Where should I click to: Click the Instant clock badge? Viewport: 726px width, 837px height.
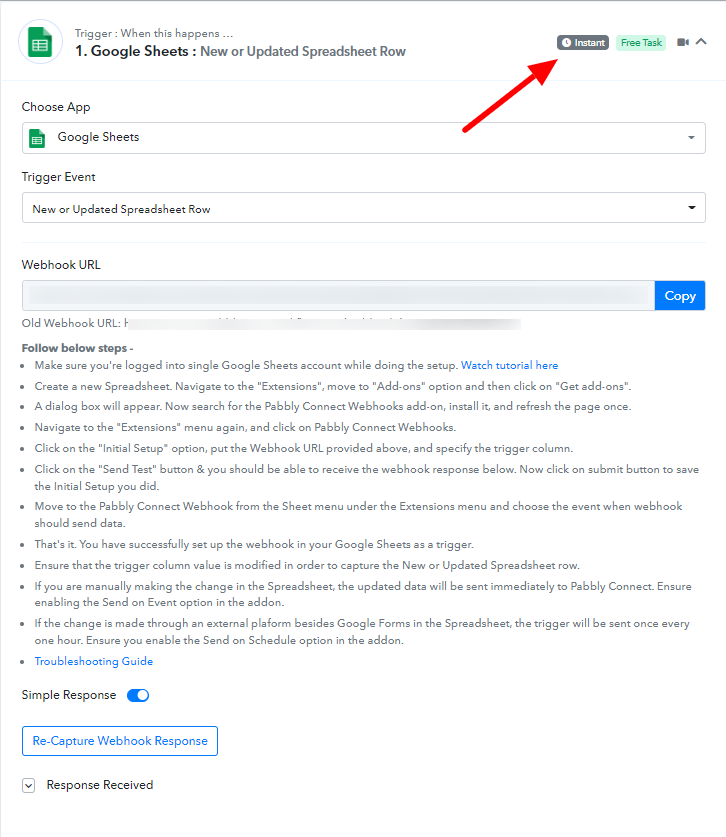pyautogui.click(x=583, y=43)
